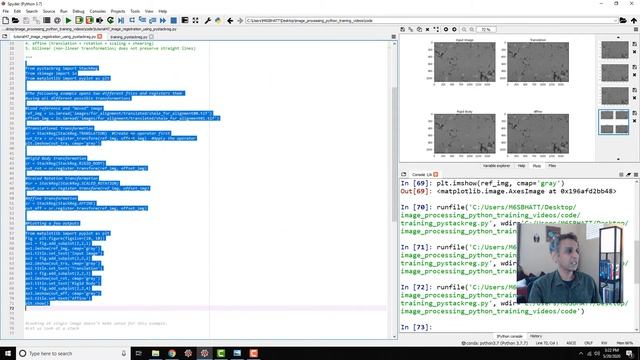Open the Consoles menu
This screenshot has height=360, width=640.
98,11
